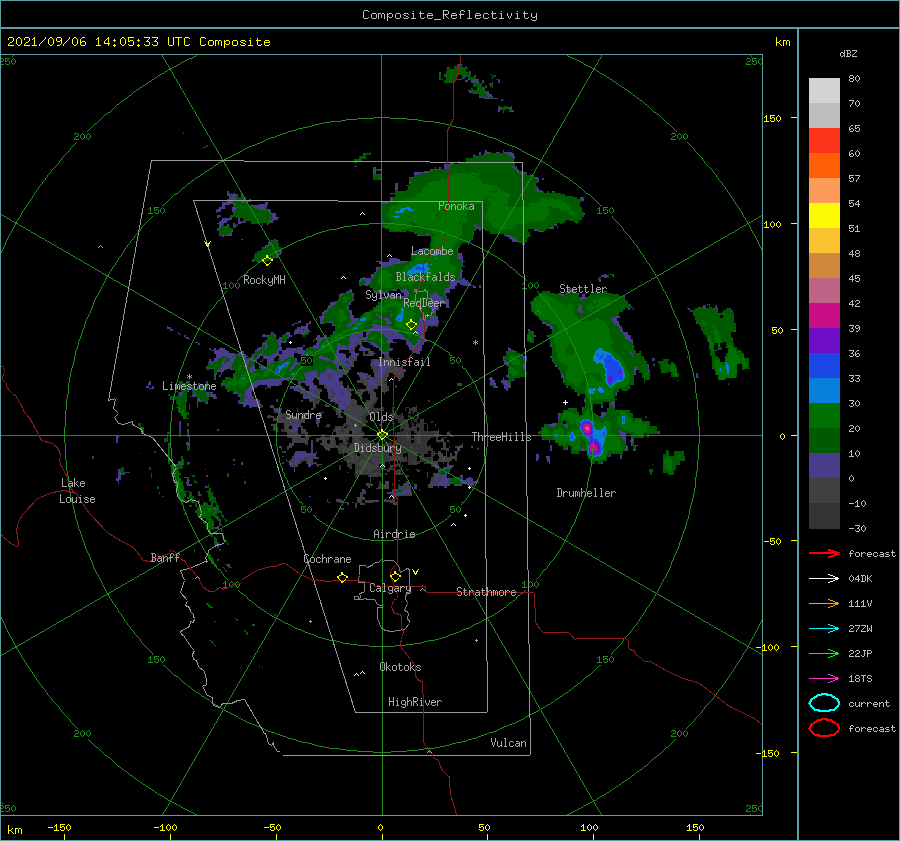
Task: Click the dBZ legend heading
Action: (848, 53)
